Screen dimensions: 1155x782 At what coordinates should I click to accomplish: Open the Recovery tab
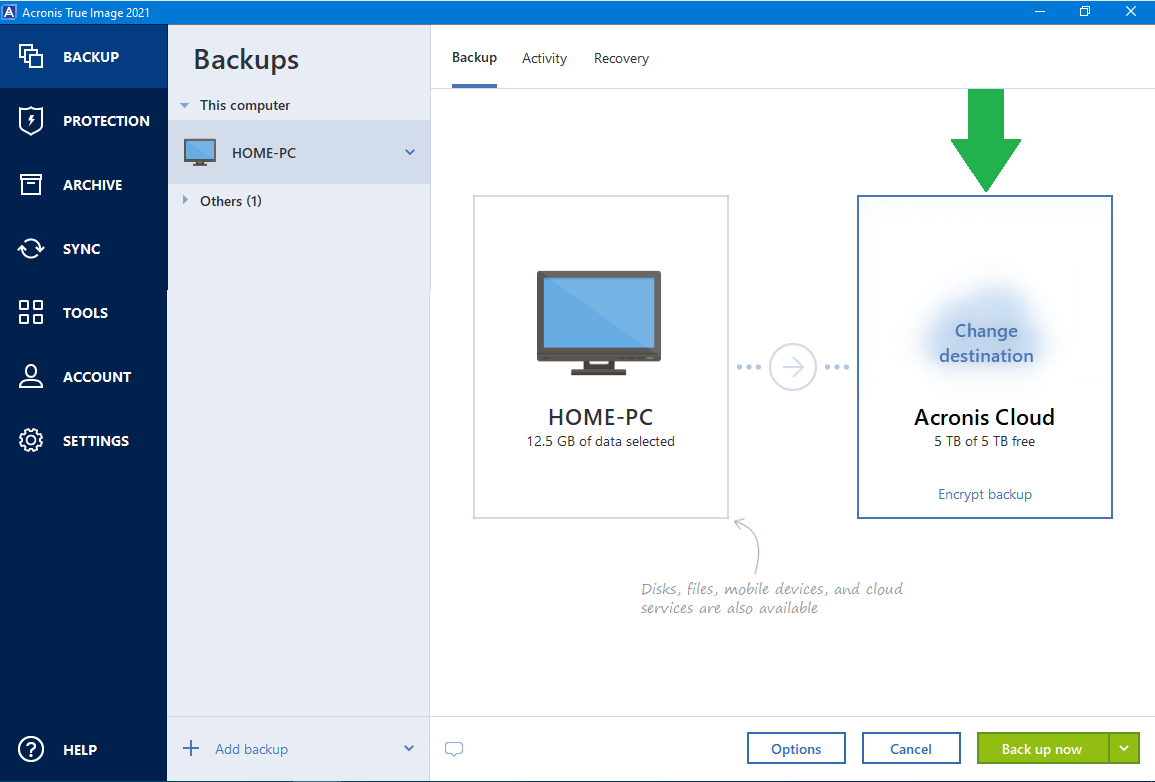(x=621, y=58)
